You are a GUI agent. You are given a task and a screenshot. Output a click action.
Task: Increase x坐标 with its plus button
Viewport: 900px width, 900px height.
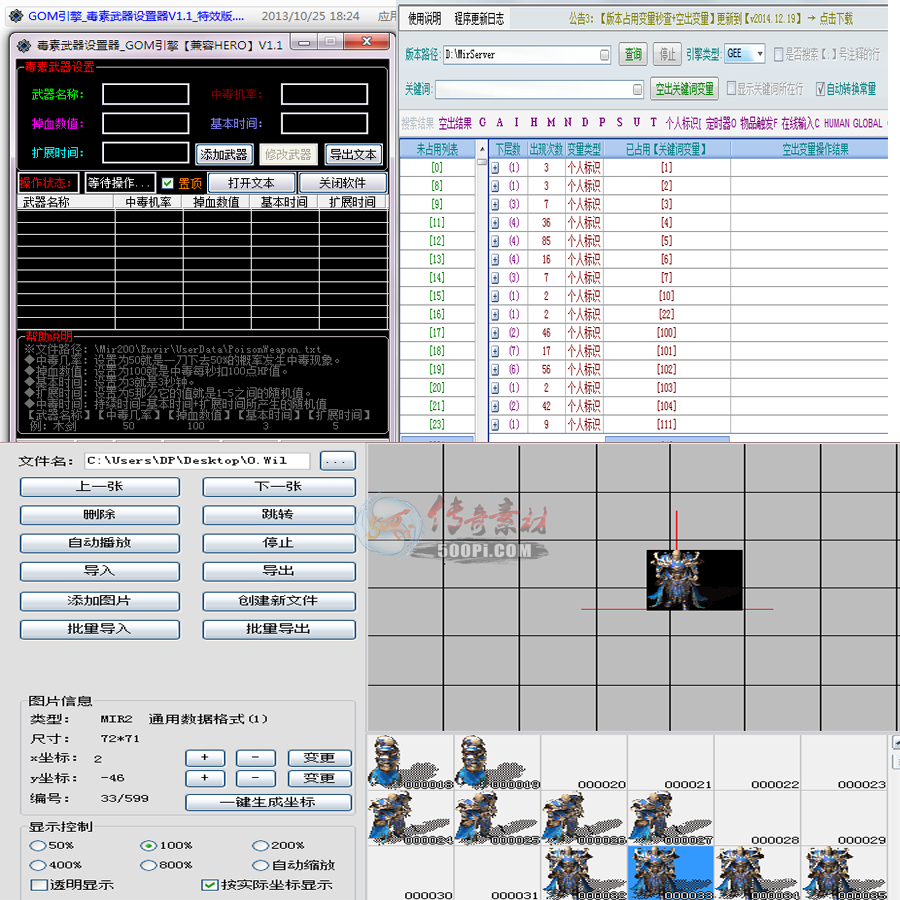coord(205,758)
